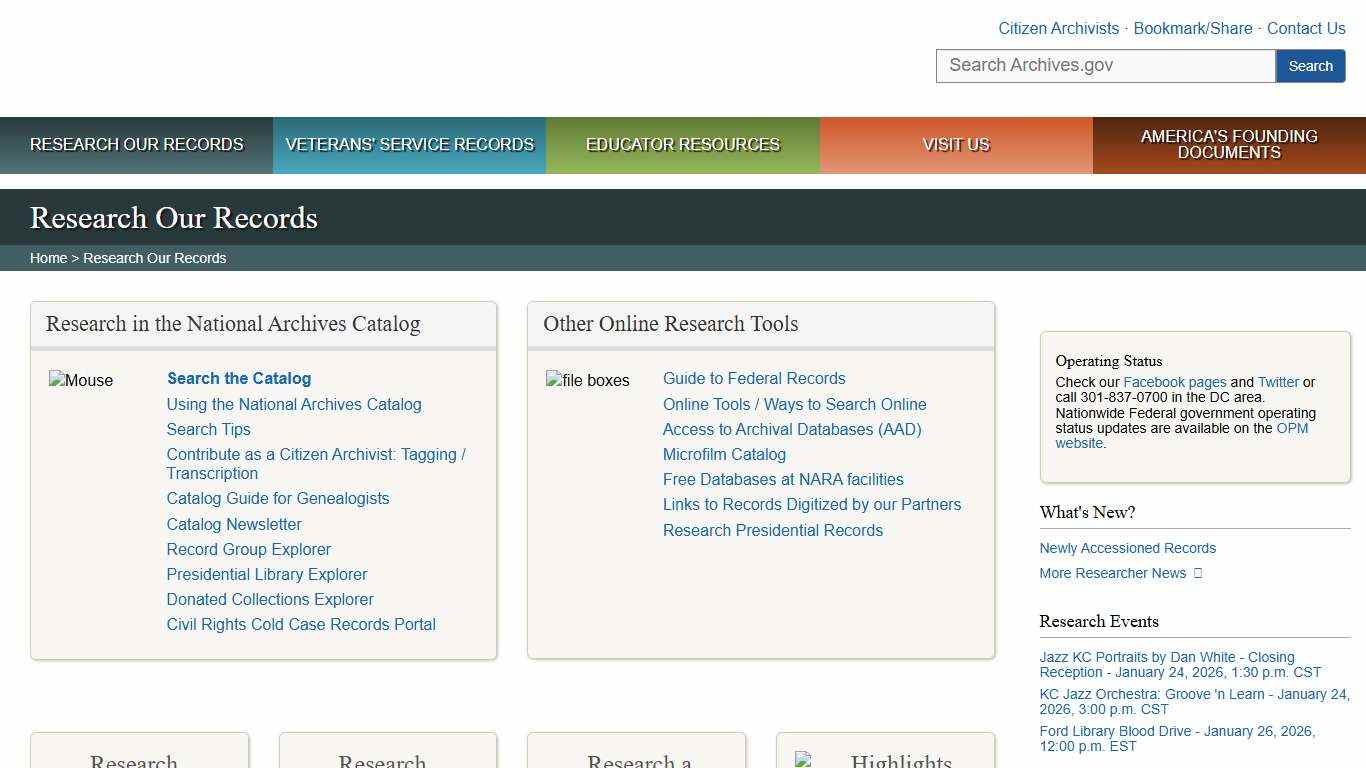Visit the Civil Rights Cold Case Records Portal
Viewport: 1366px width, 768px height.
(300, 624)
